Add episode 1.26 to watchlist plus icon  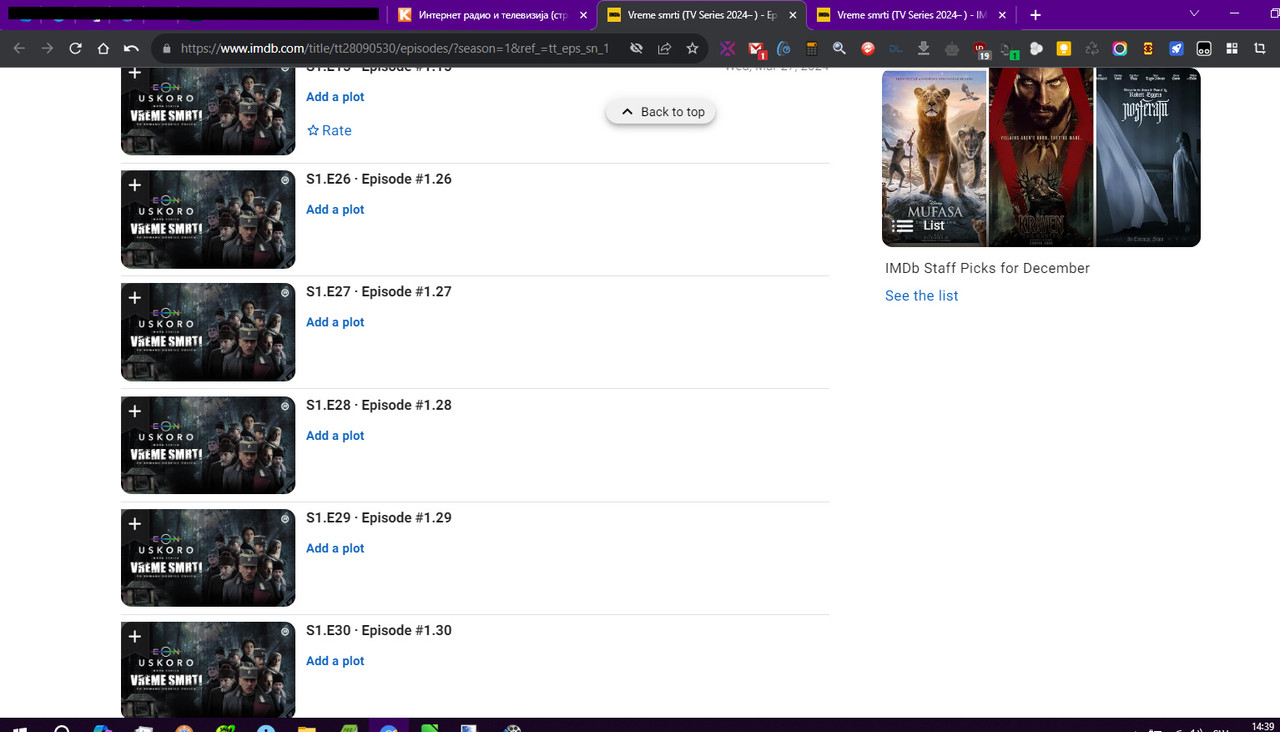[x=135, y=186]
